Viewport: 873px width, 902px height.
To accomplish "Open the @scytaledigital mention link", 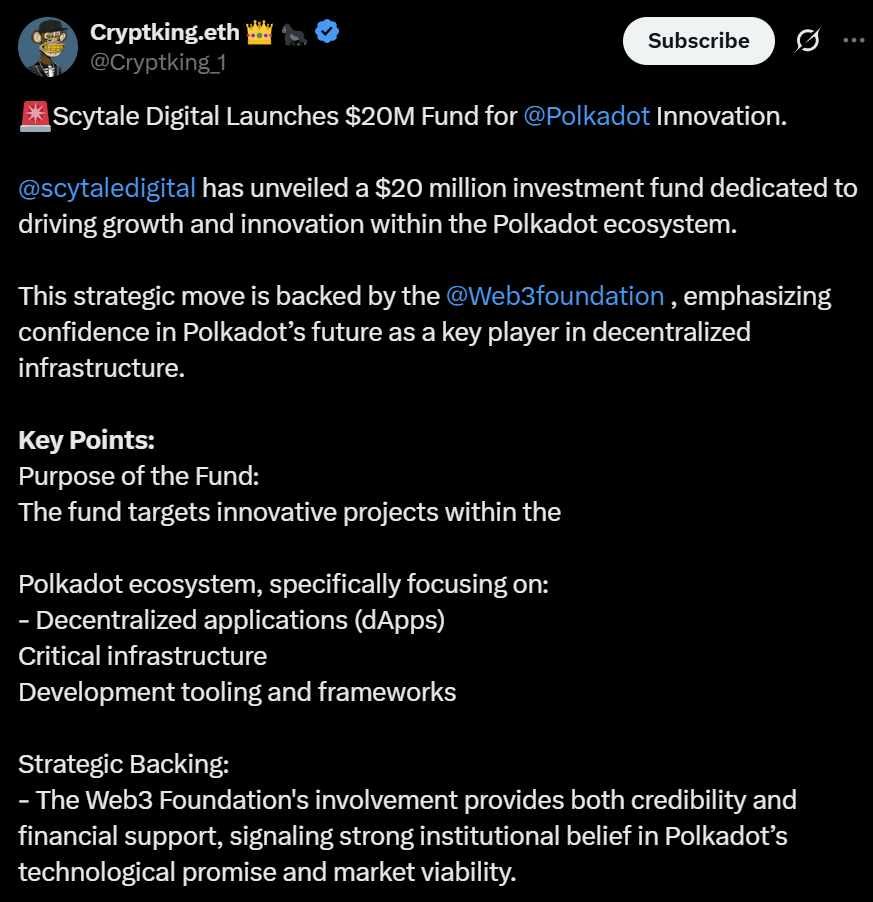I will [x=107, y=188].
